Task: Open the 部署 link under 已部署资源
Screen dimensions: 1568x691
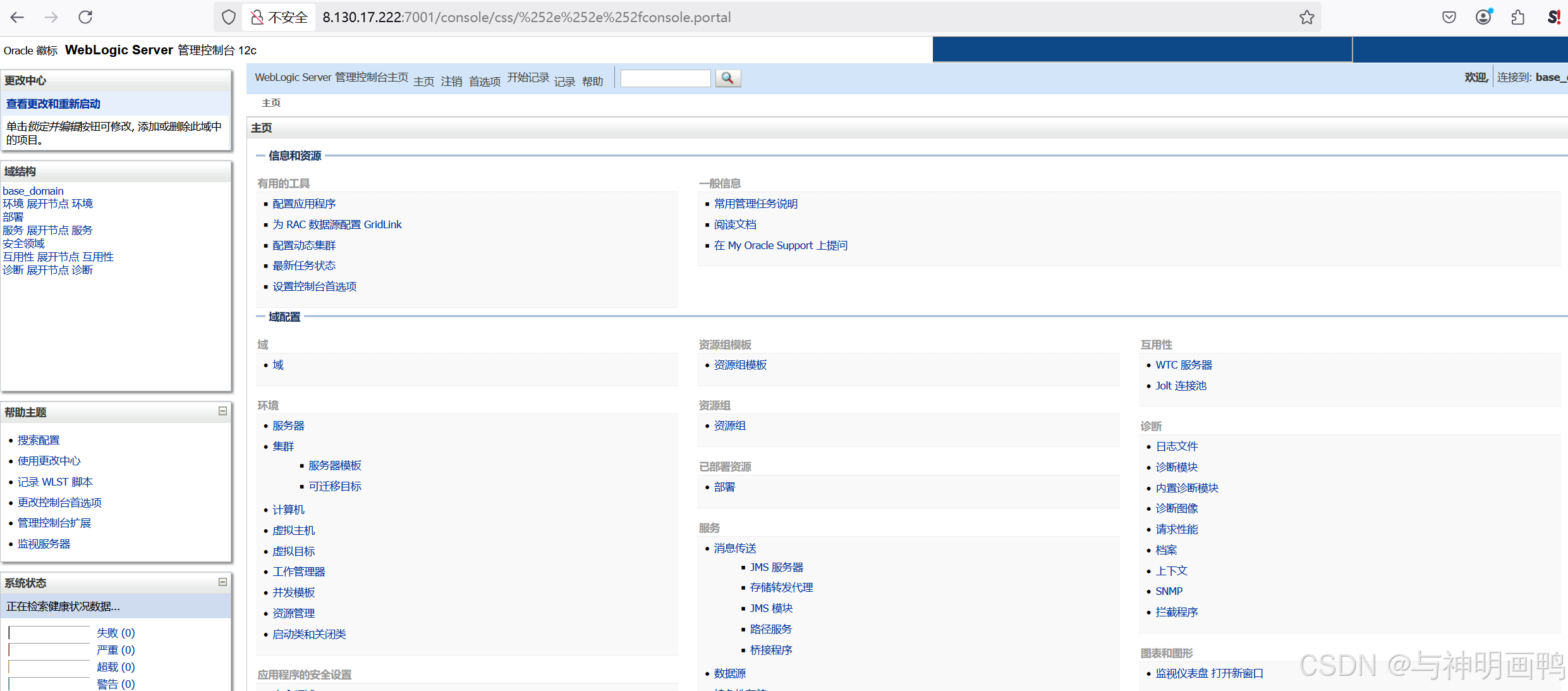Action: (x=724, y=487)
